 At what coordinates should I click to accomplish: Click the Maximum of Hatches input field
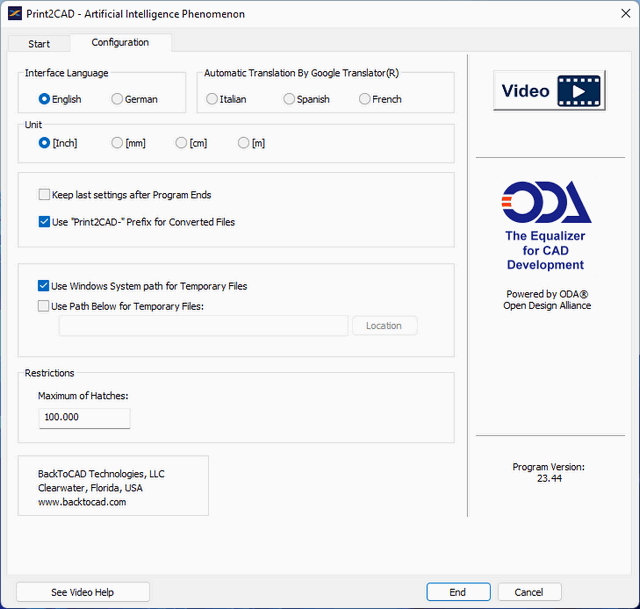(x=84, y=417)
